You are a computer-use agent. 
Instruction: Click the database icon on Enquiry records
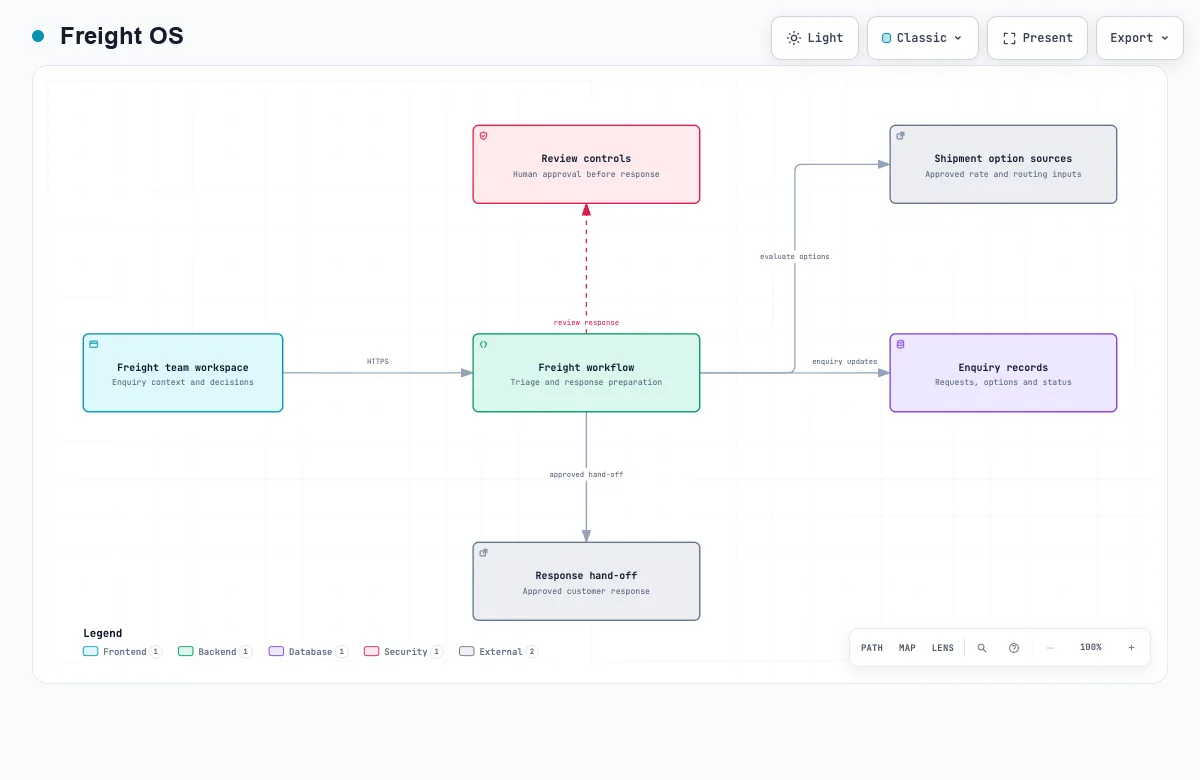[900, 344]
